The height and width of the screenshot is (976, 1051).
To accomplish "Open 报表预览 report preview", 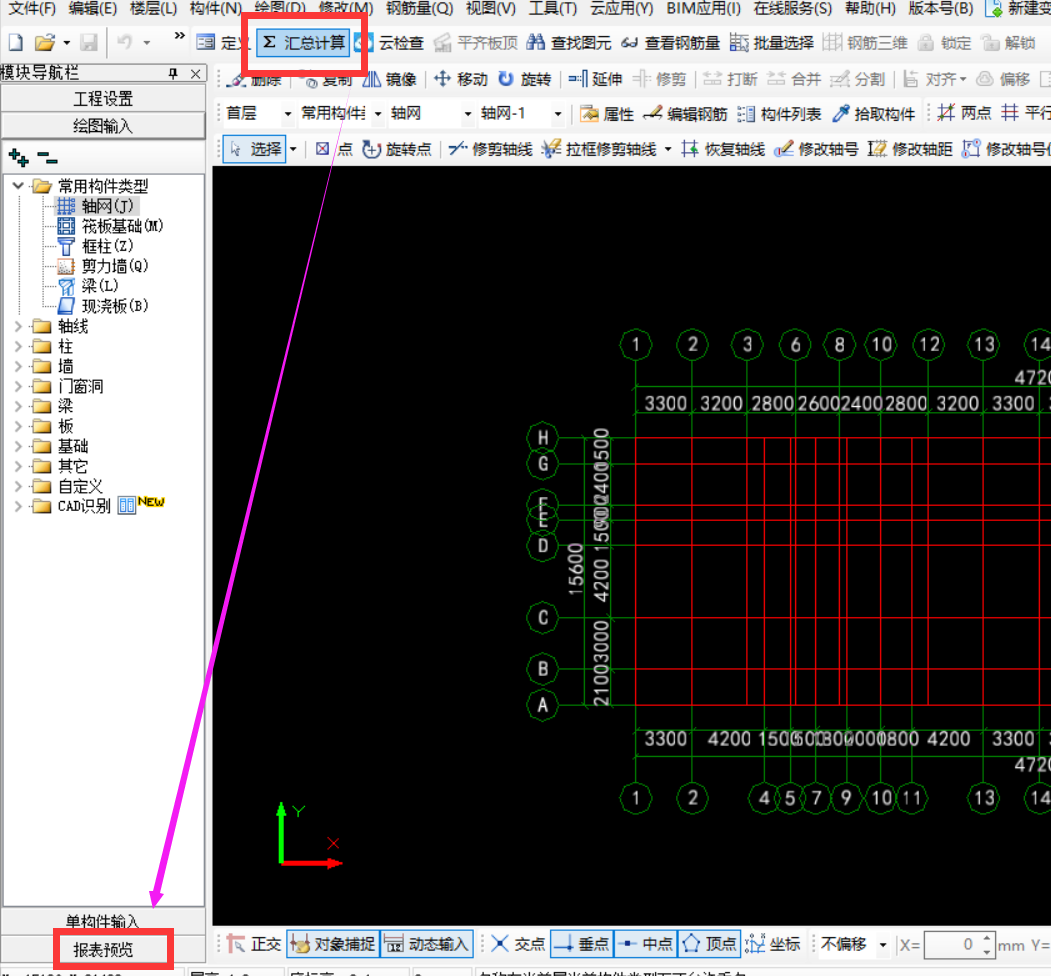I will (x=103, y=950).
